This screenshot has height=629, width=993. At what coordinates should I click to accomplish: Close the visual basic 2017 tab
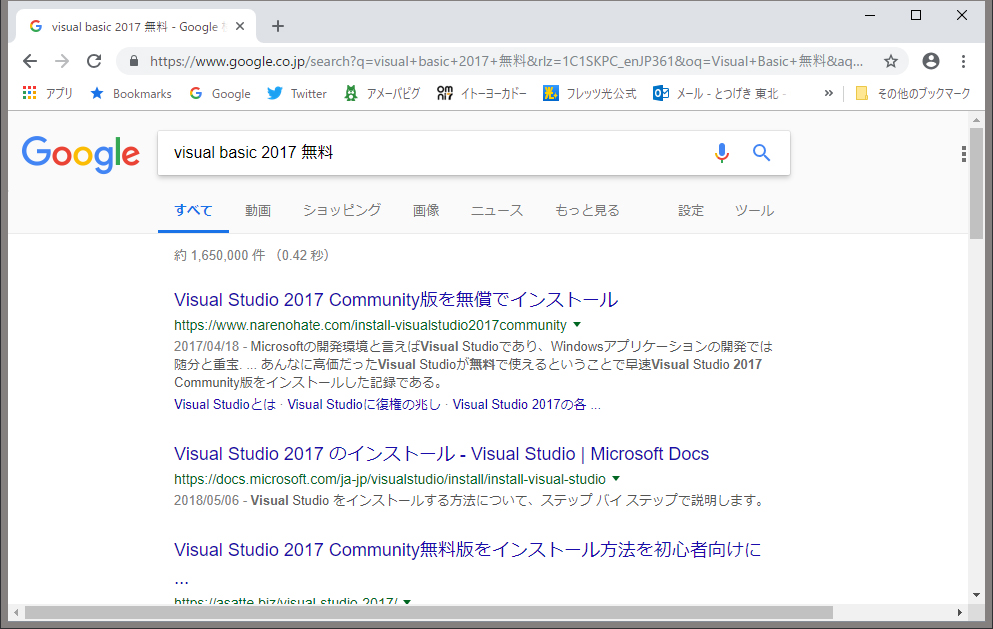tap(240, 27)
